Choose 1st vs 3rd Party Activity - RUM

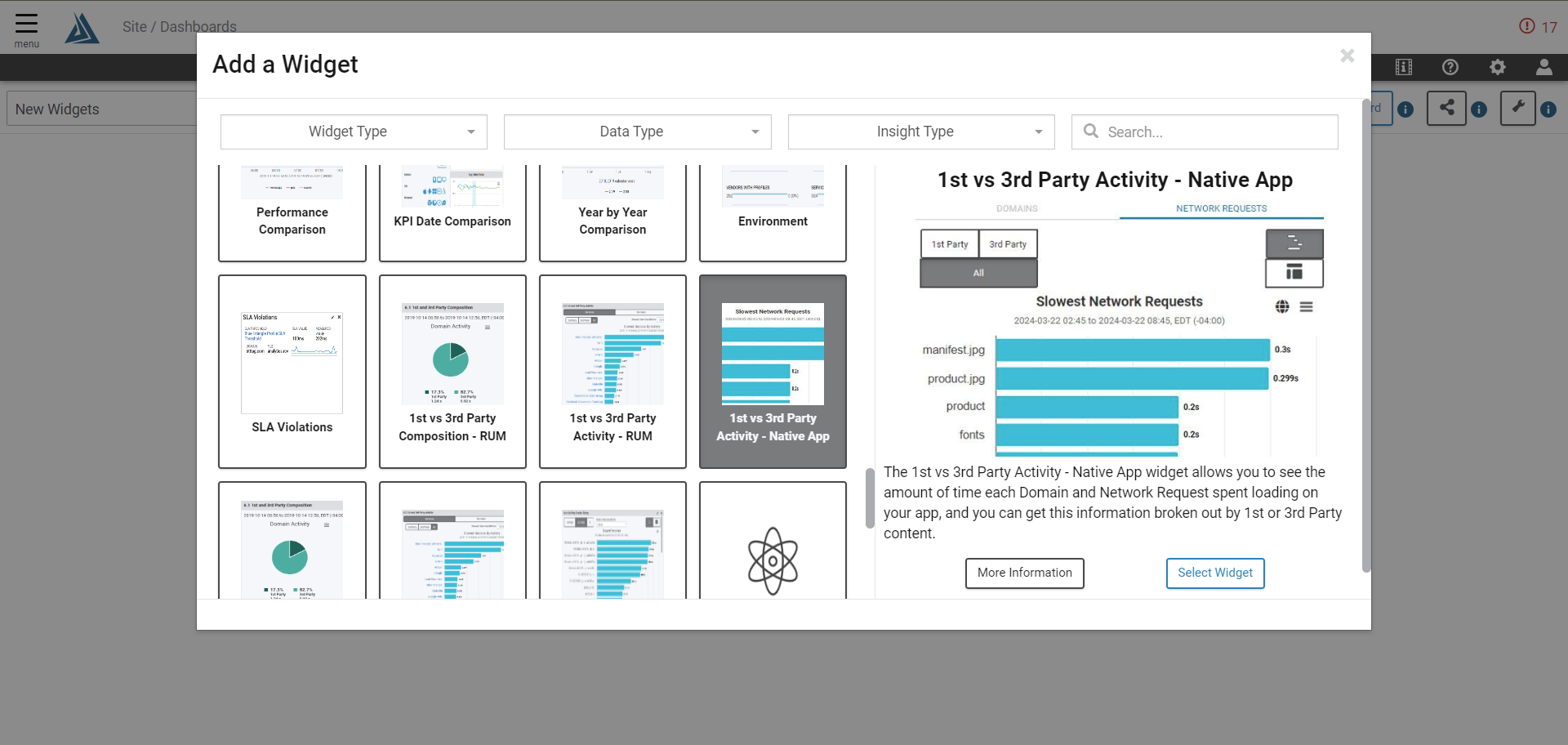(612, 372)
